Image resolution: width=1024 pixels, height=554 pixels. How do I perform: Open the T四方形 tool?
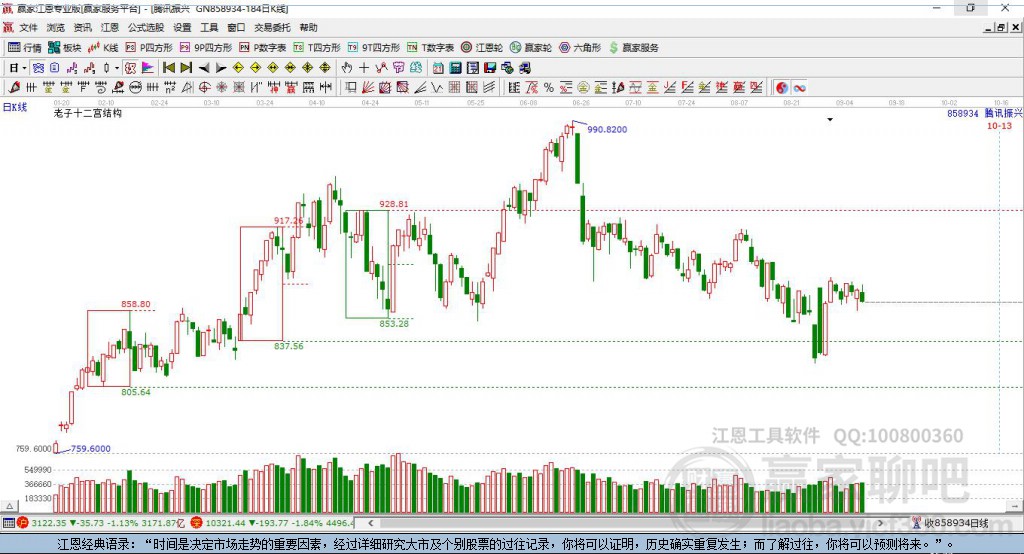coord(317,48)
